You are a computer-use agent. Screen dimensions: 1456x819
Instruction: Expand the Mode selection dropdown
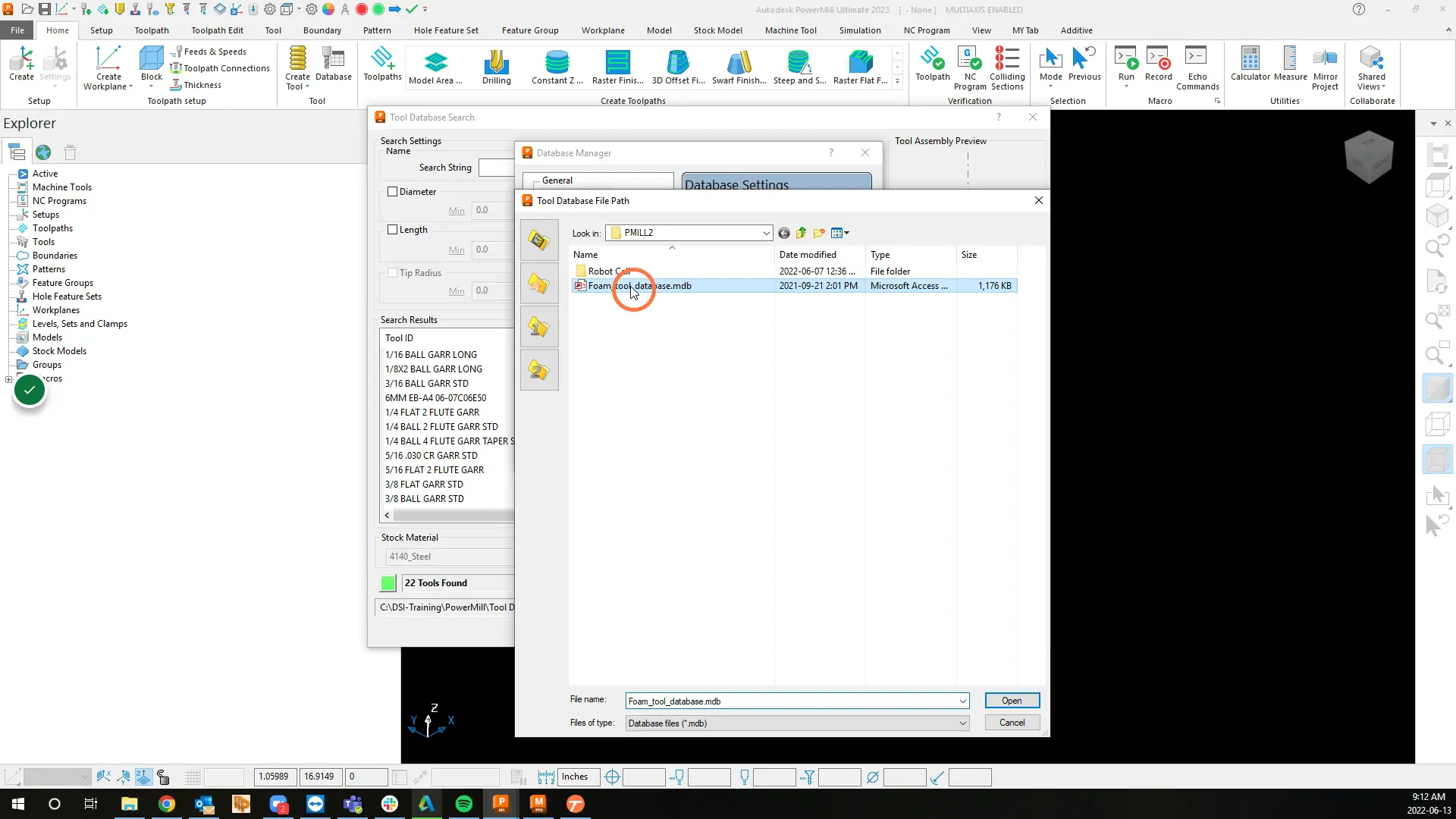(x=1050, y=86)
